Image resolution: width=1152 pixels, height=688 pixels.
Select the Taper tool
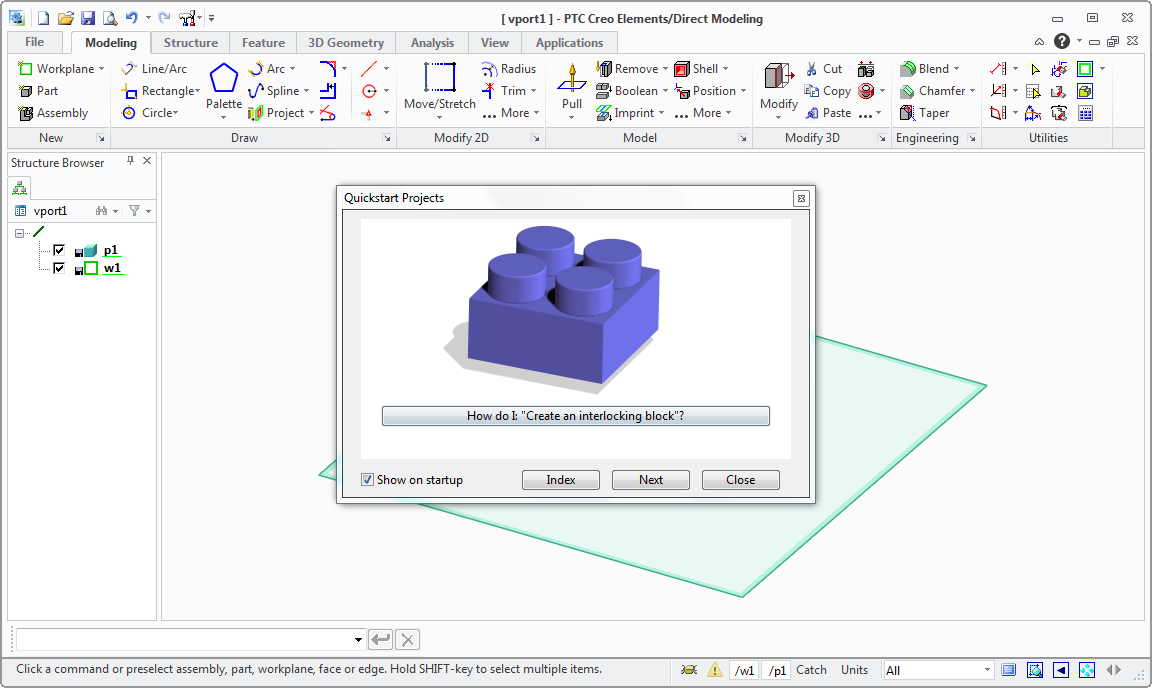click(x=925, y=112)
